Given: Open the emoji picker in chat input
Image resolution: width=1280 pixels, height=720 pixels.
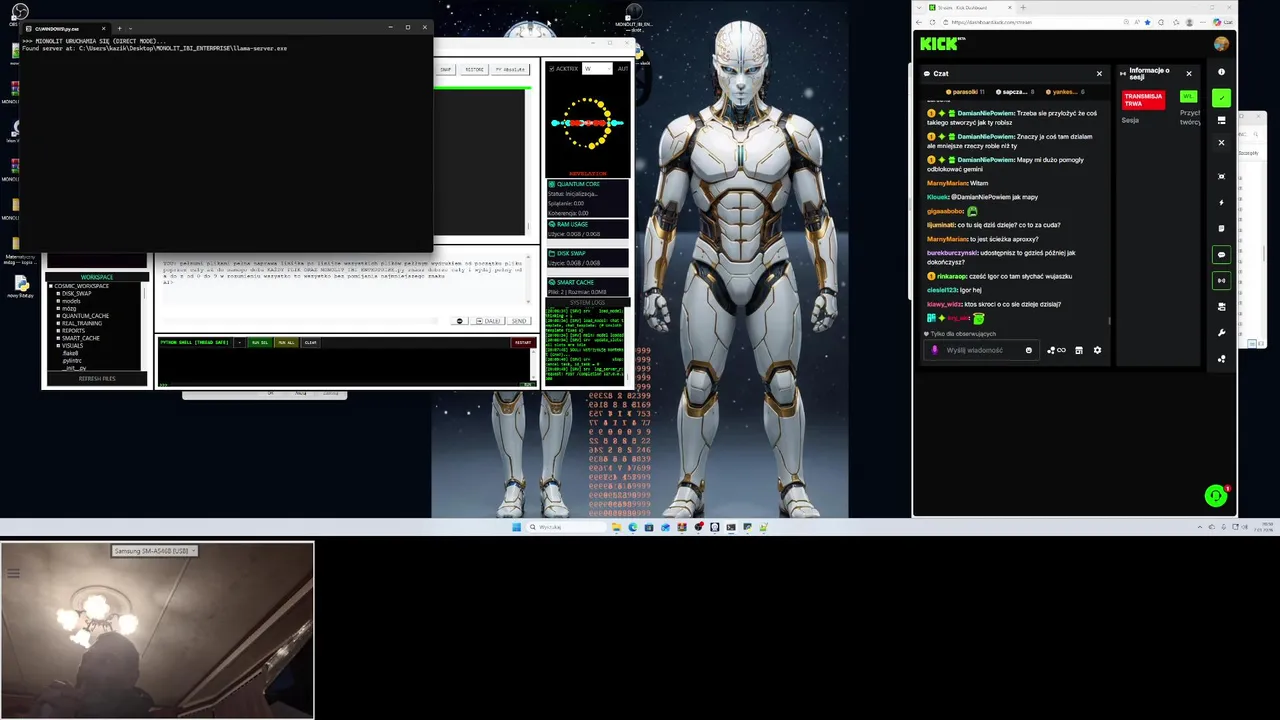Looking at the screenshot, I should 1029,350.
